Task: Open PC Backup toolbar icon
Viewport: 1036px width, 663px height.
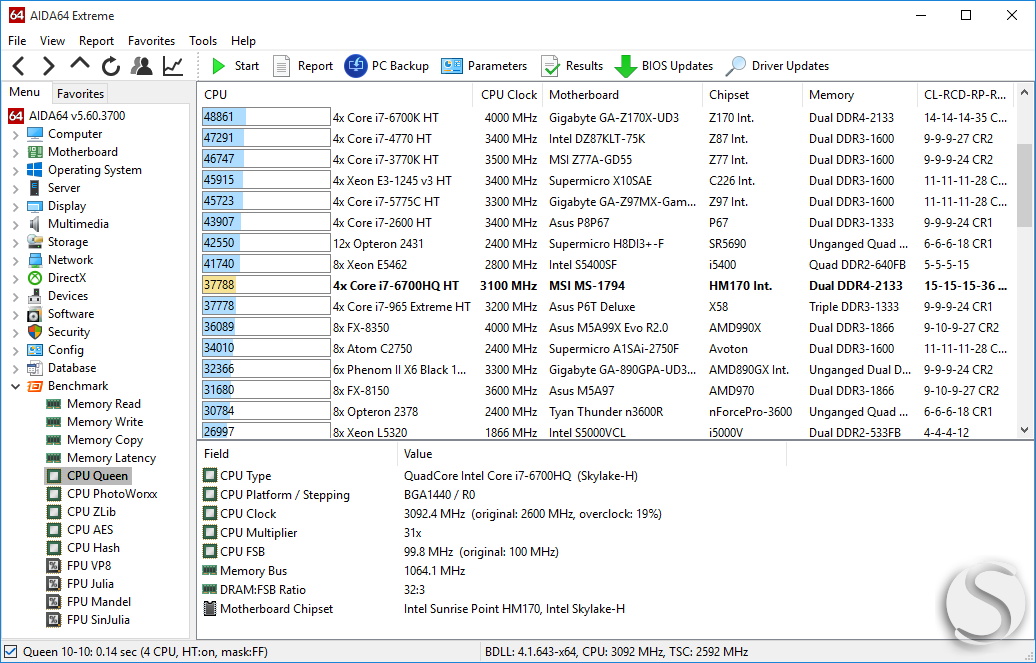Action: pyautogui.click(x=355, y=66)
